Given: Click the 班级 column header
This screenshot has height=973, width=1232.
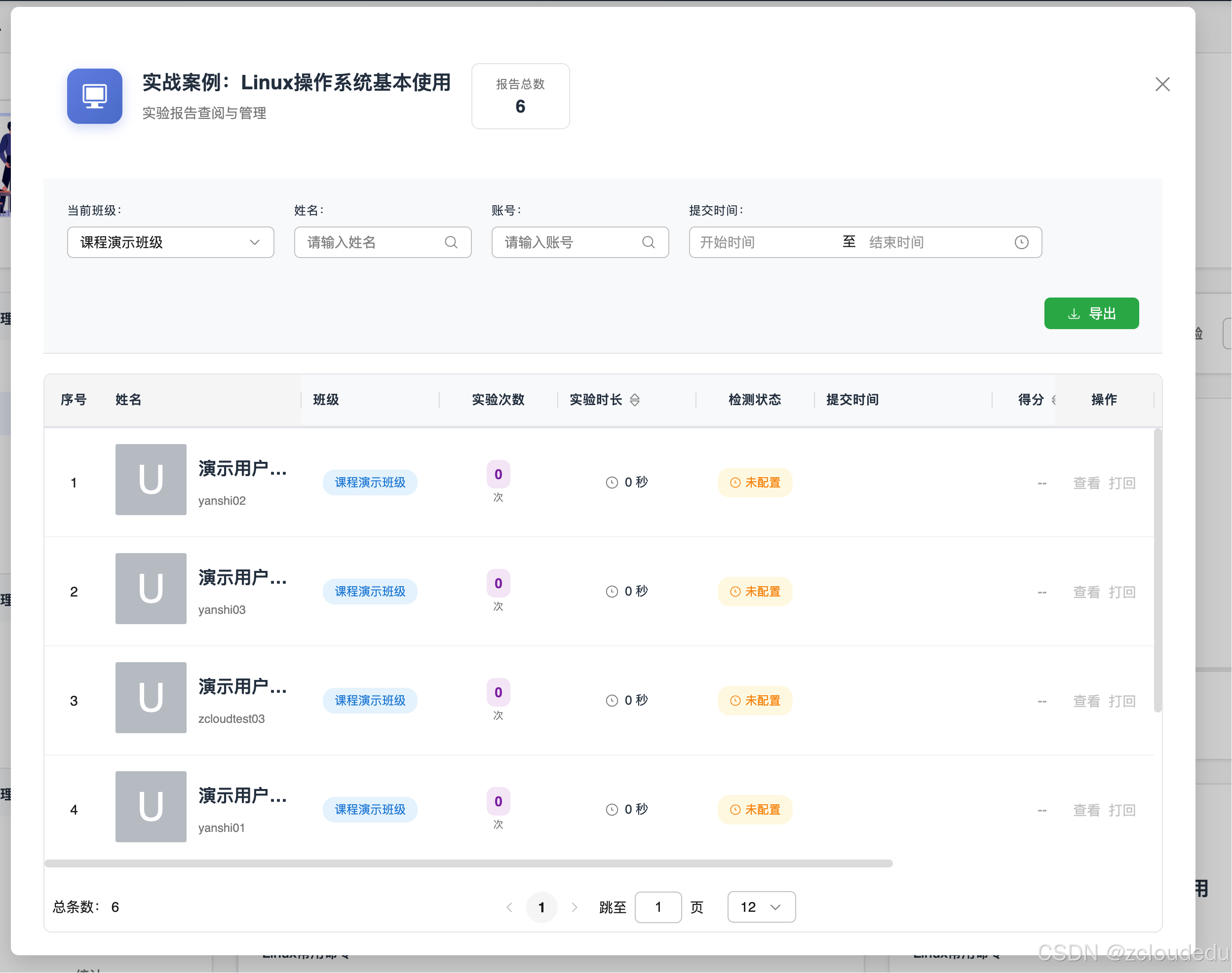Looking at the screenshot, I should tap(326, 400).
